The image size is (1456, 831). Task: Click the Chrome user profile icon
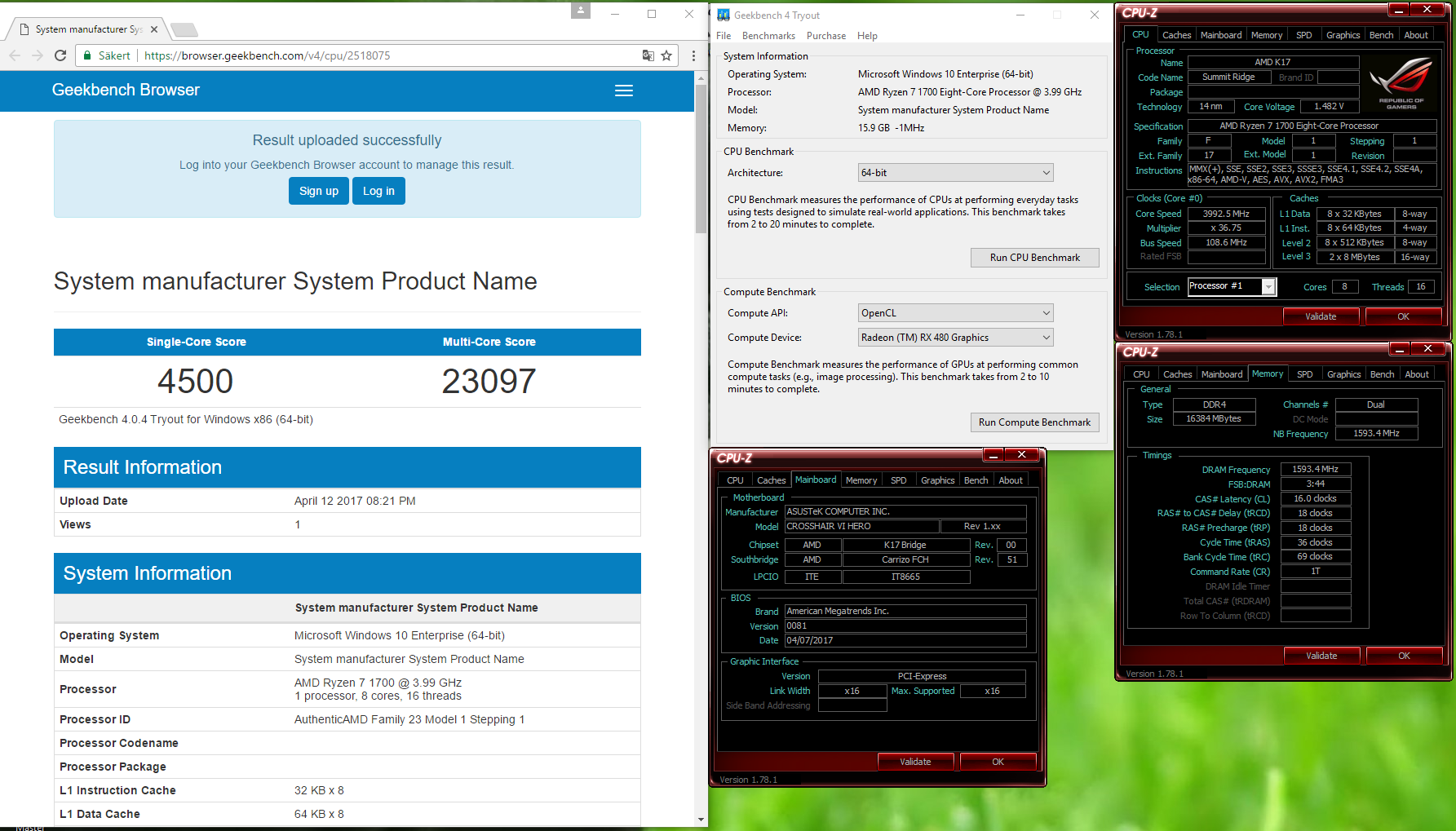coord(580,11)
